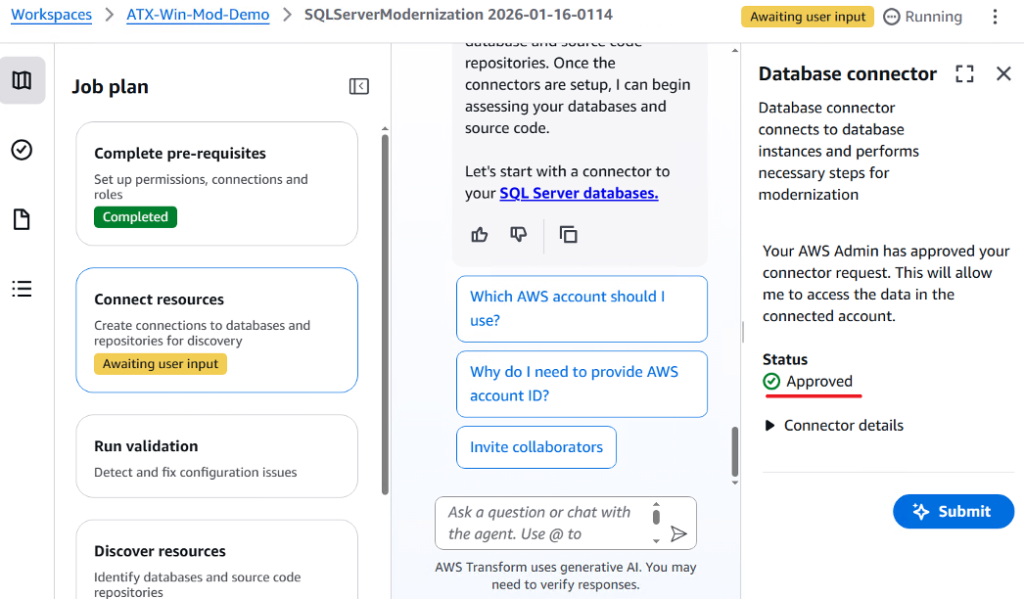
Task: Send the chat message arrow
Action: coord(679,534)
